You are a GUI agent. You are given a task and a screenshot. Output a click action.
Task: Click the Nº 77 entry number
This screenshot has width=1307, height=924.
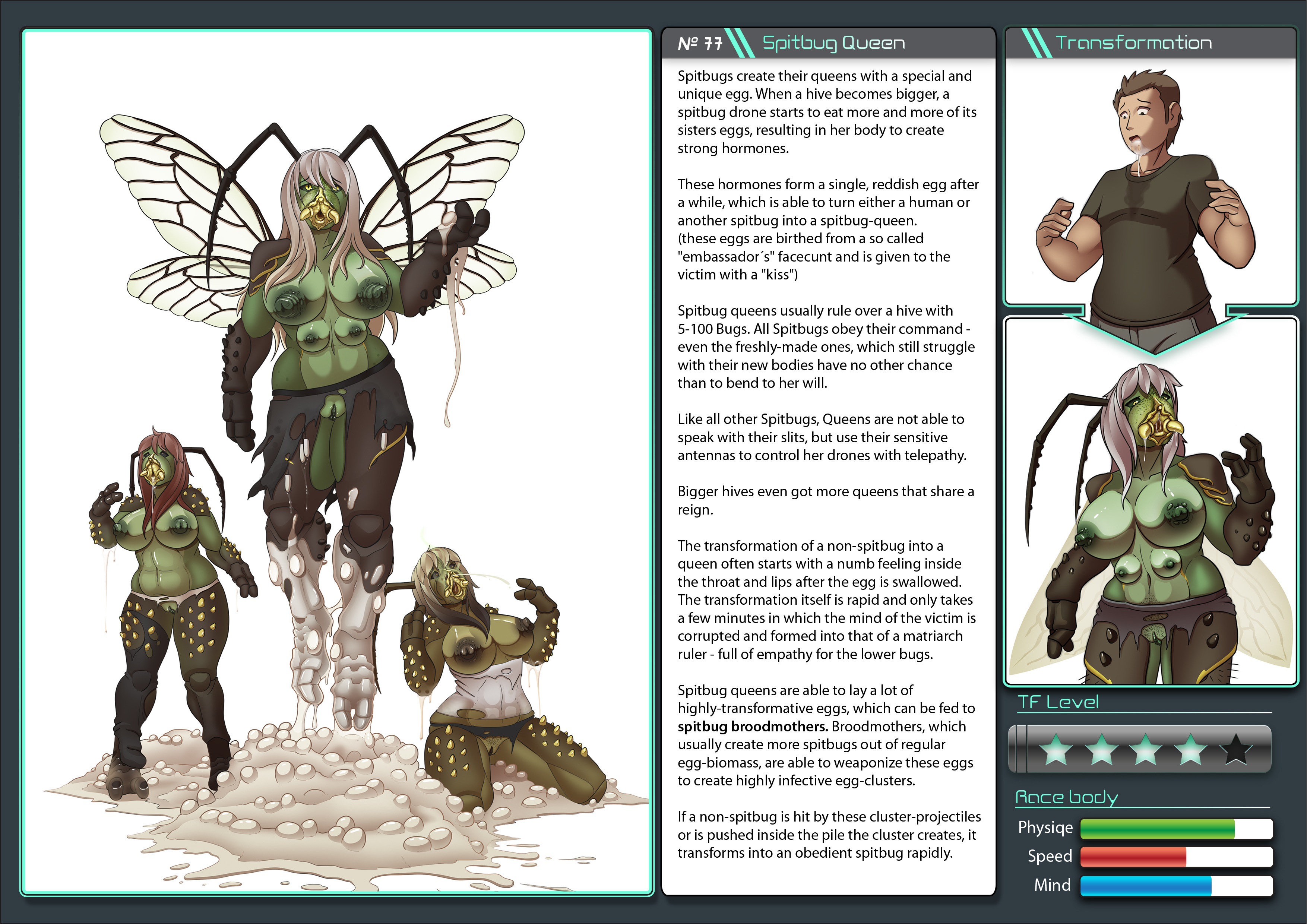700,44
